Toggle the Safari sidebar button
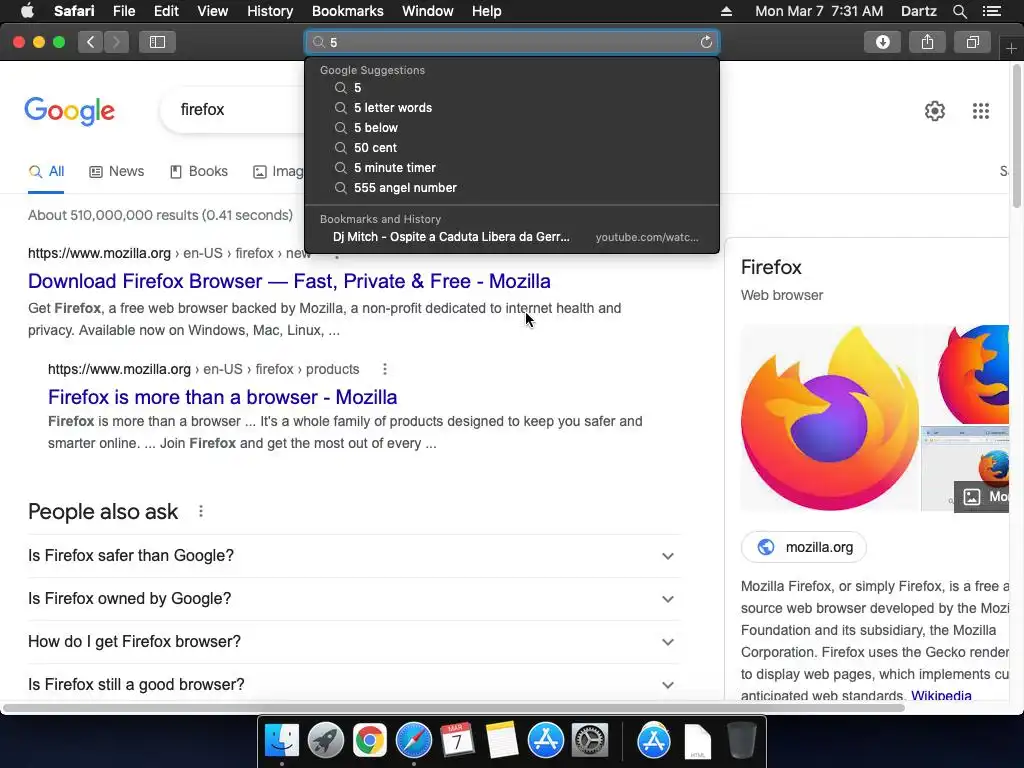The height and width of the screenshot is (768, 1024). pyautogui.click(x=157, y=42)
